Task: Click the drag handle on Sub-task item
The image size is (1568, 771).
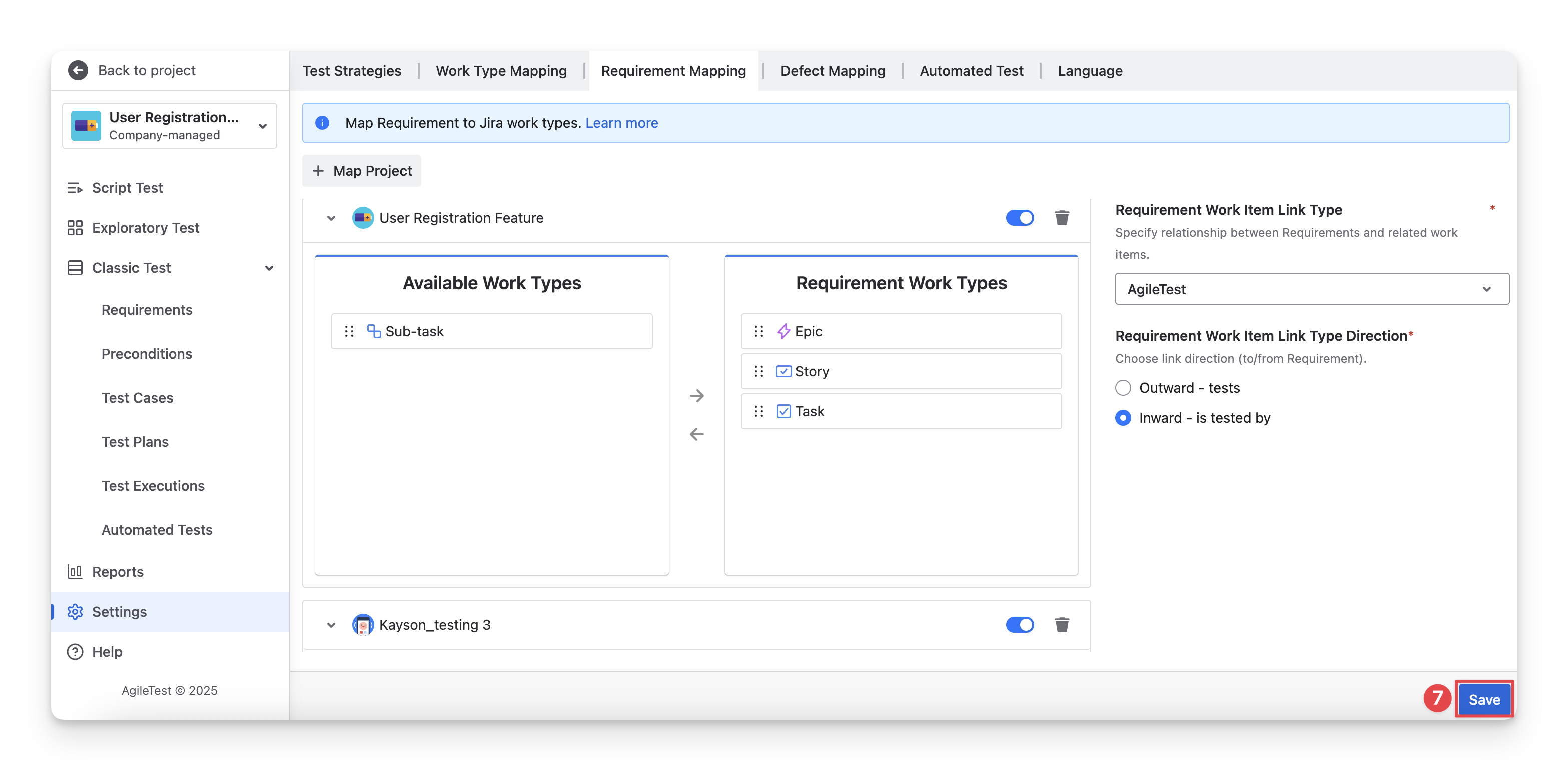Action: 349,331
